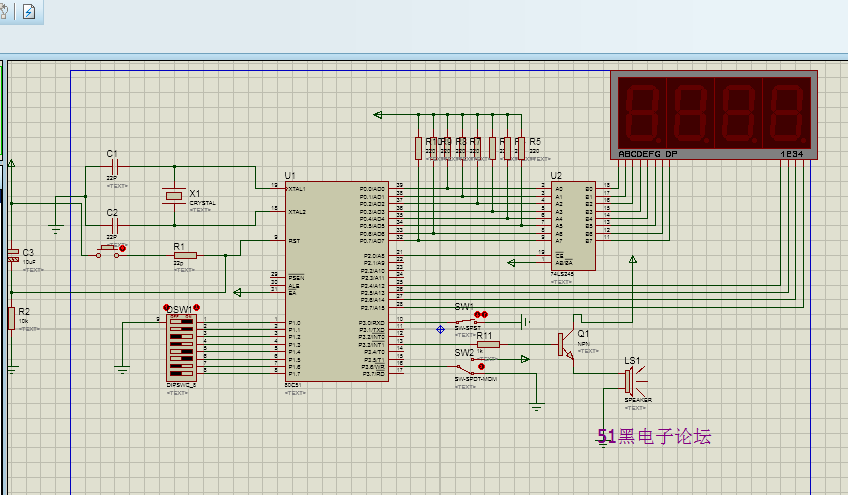Click the C2 capacitor symbol
The width and height of the screenshot is (848, 495).
(x=113, y=226)
